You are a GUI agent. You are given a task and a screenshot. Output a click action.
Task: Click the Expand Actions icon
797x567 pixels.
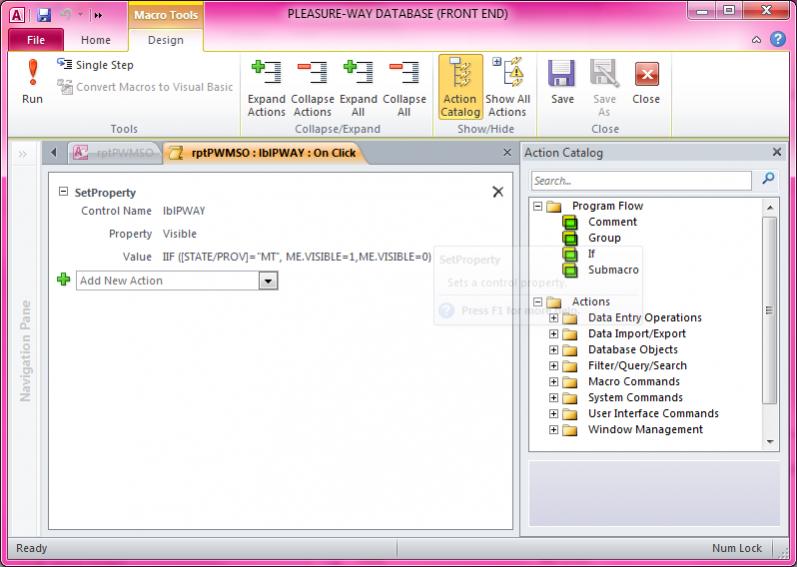tap(266, 88)
